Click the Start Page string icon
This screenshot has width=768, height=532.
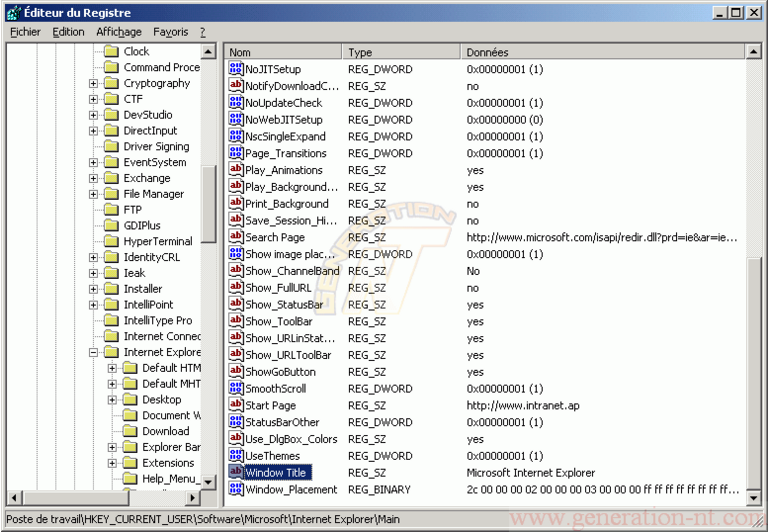[236, 405]
